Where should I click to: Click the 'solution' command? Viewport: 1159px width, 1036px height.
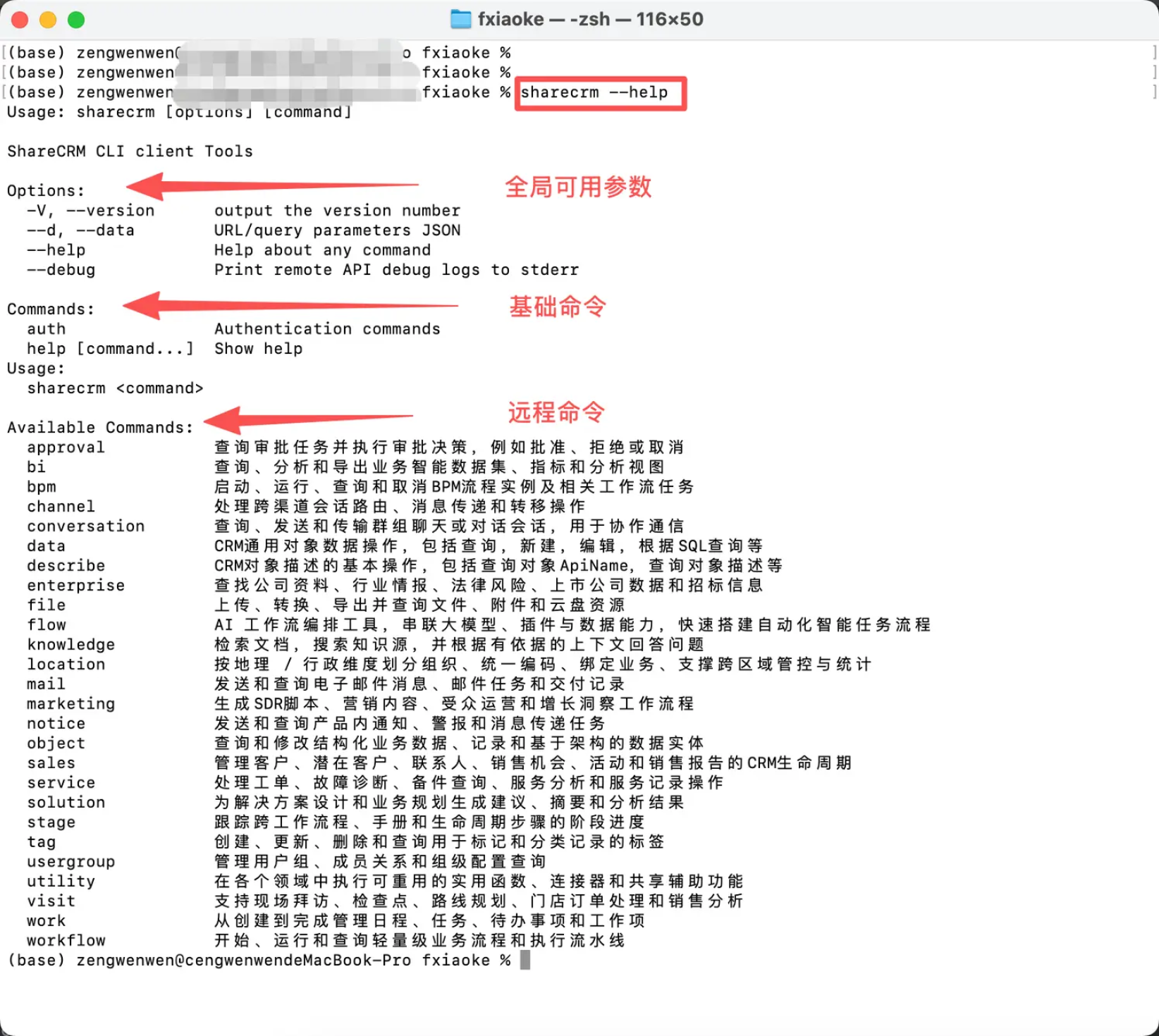pos(66,803)
